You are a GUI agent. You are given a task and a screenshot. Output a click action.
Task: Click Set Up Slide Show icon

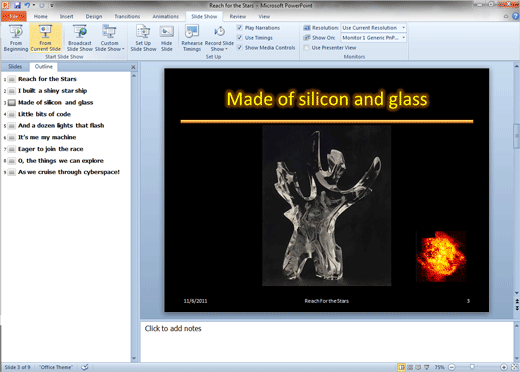coord(143,32)
